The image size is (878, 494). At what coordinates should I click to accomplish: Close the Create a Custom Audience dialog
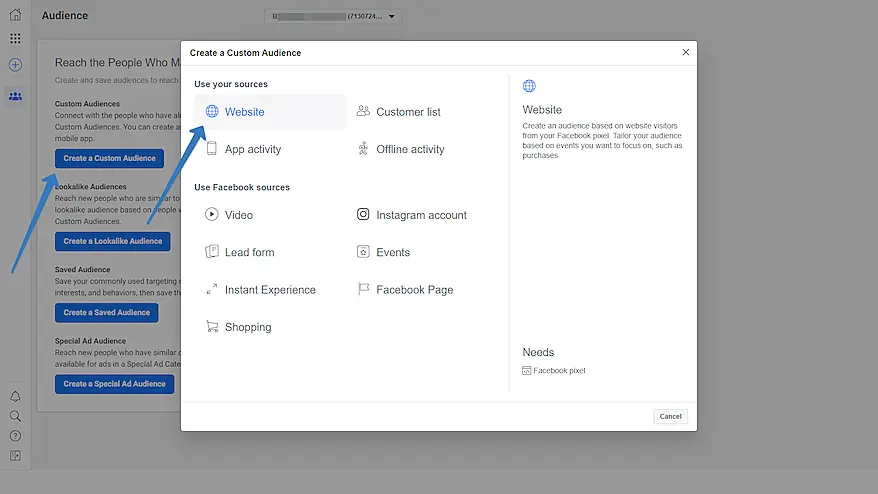click(685, 52)
